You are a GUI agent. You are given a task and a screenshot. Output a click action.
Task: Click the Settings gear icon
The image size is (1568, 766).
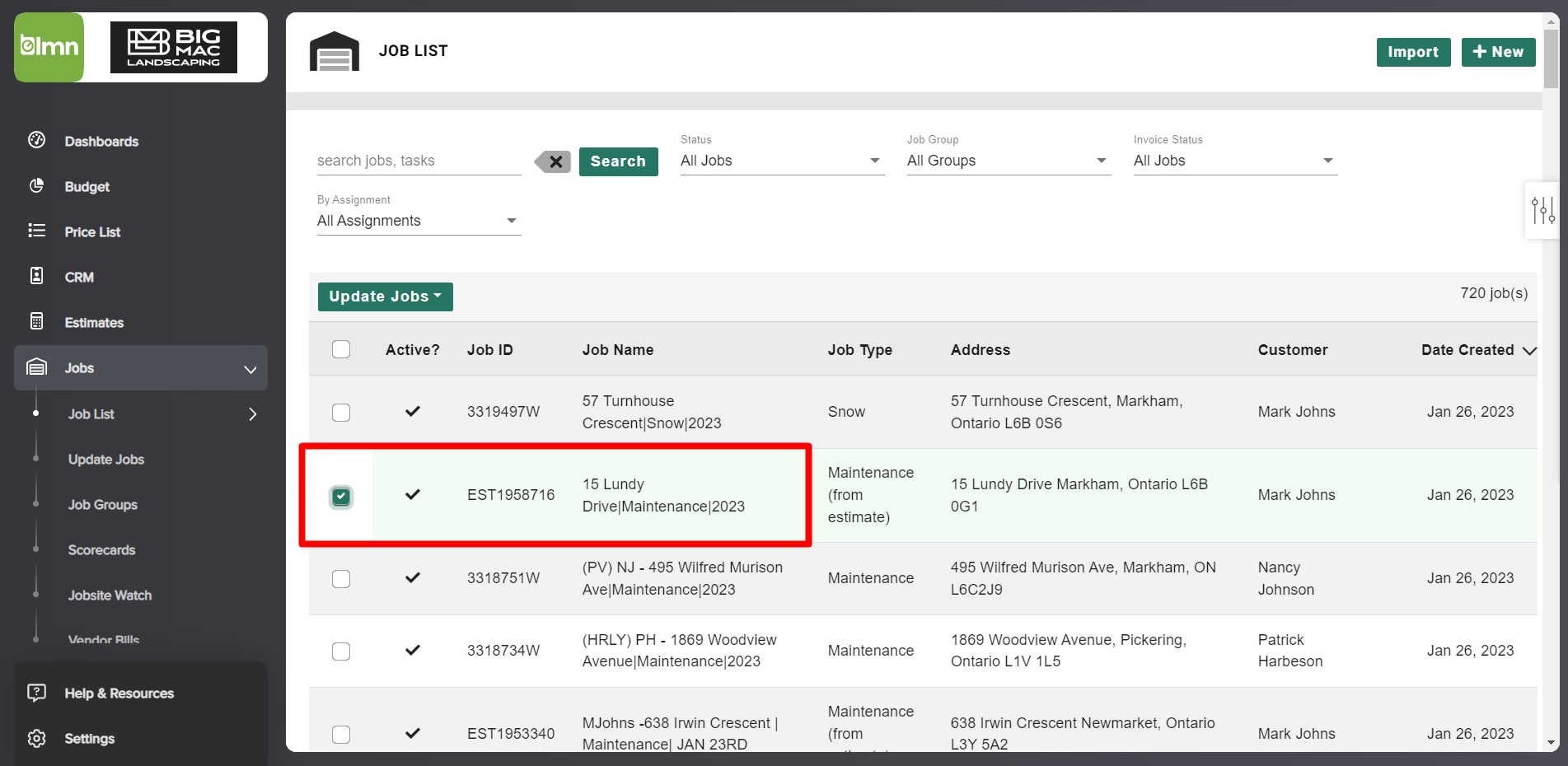tap(36, 738)
